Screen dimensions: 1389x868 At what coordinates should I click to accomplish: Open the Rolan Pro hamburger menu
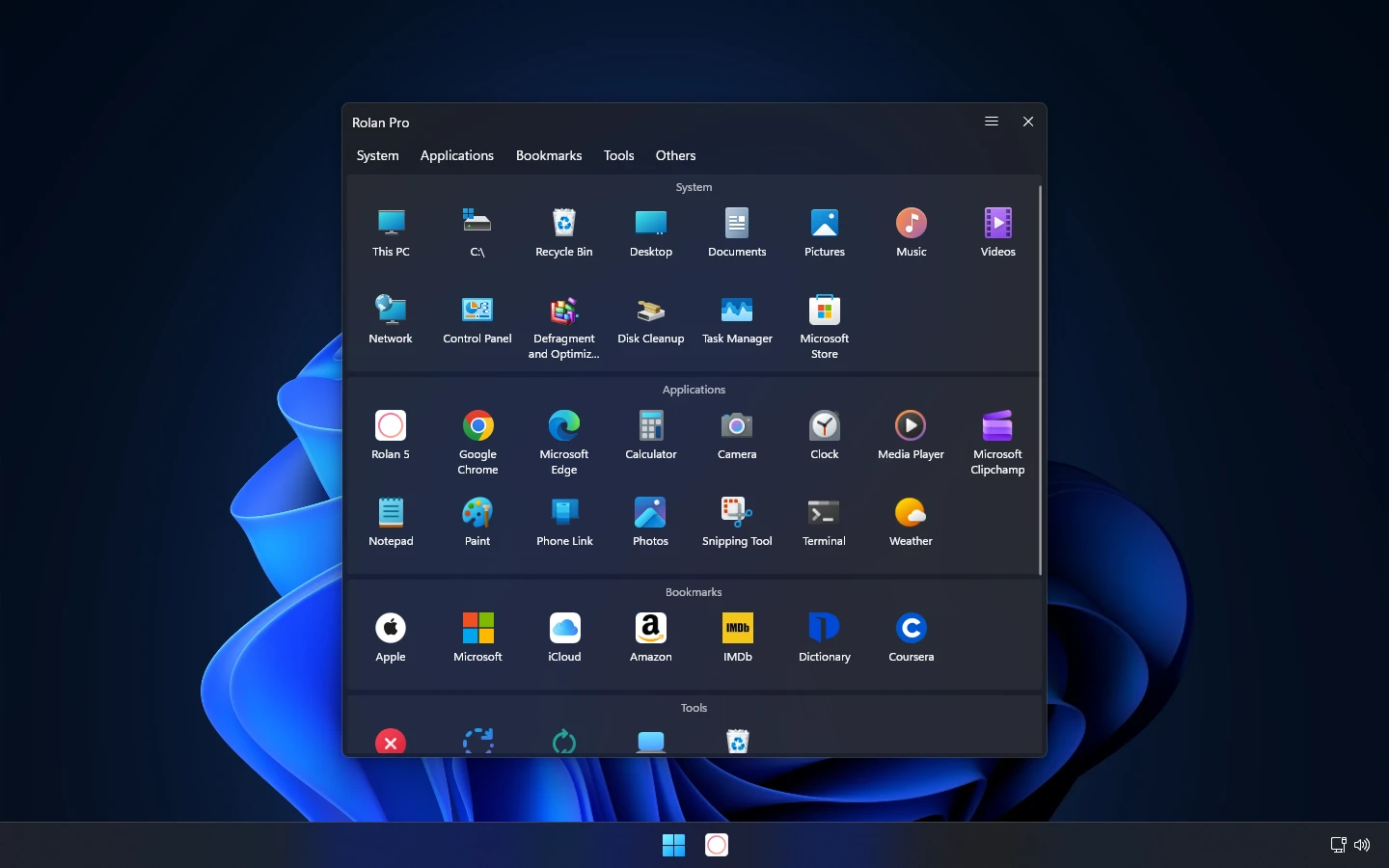point(991,122)
